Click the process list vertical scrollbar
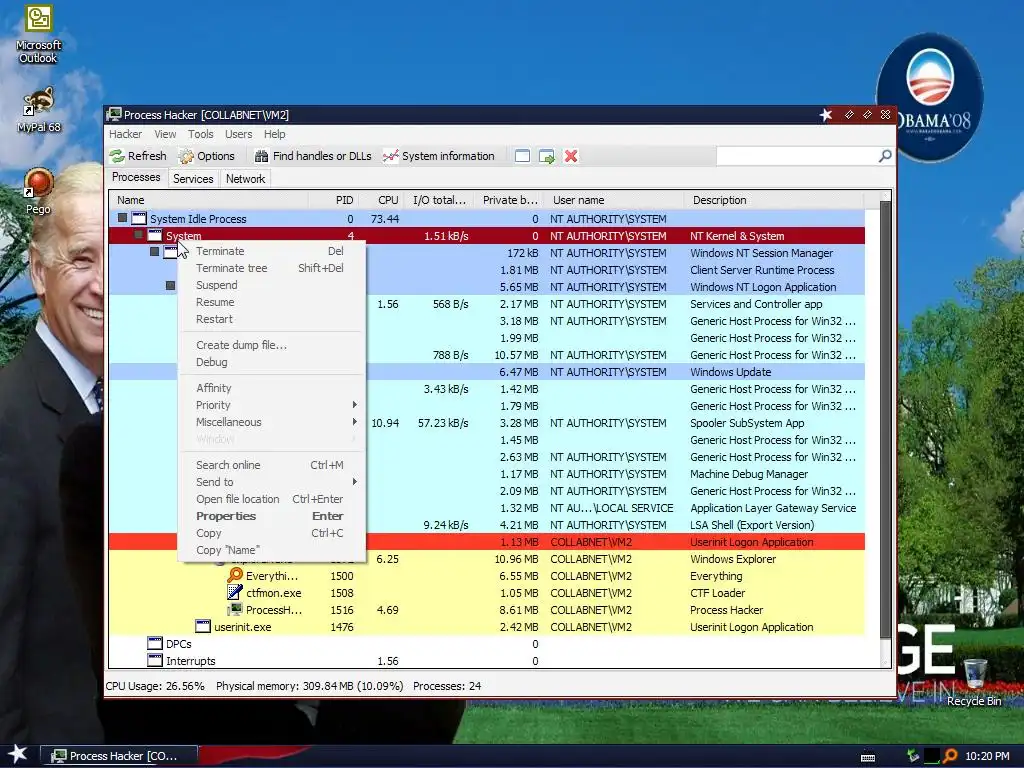Screen dimensions: 1024x768 pos(885,428)
